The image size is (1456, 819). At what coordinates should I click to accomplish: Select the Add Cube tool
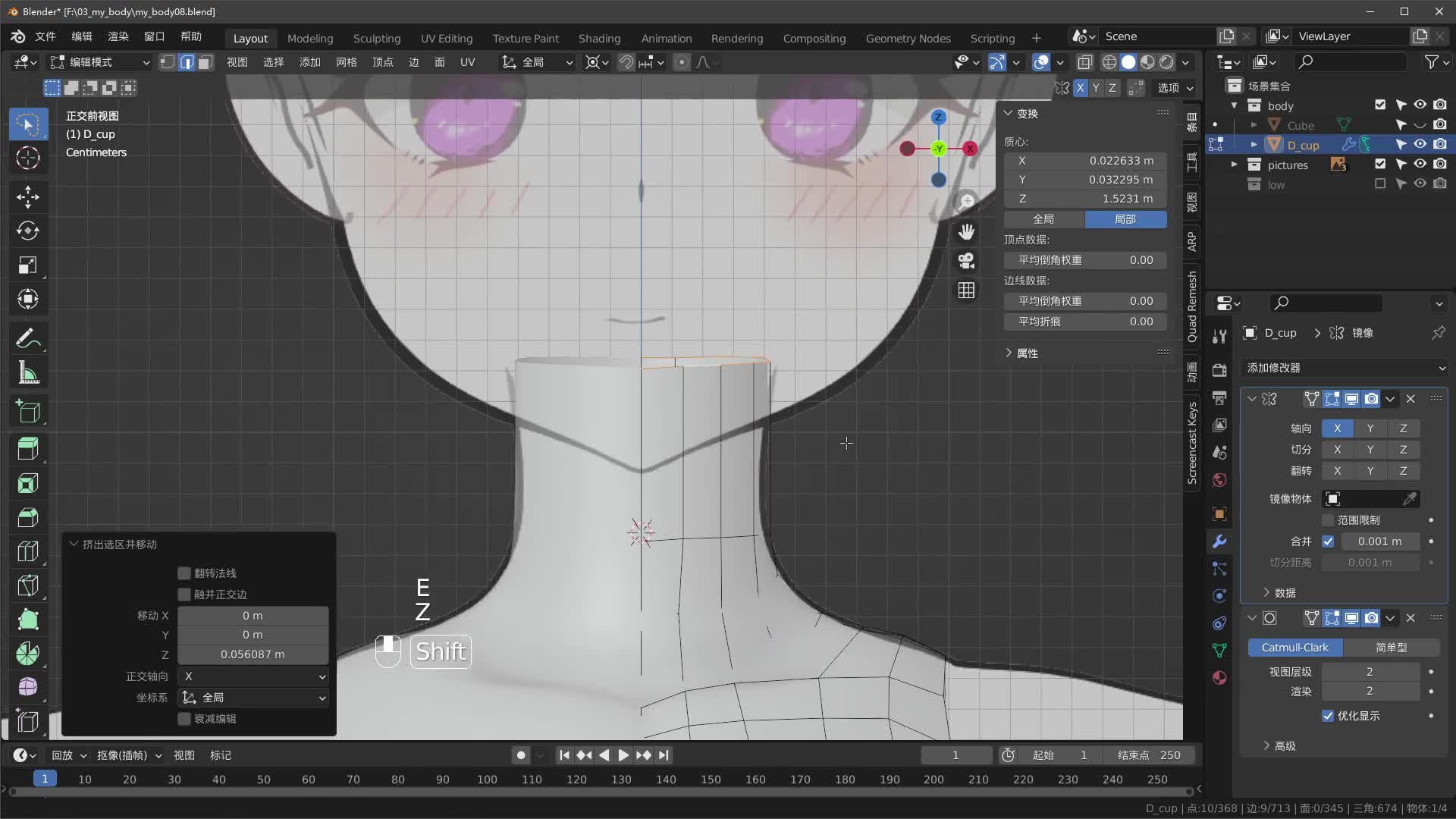[28, 412]
